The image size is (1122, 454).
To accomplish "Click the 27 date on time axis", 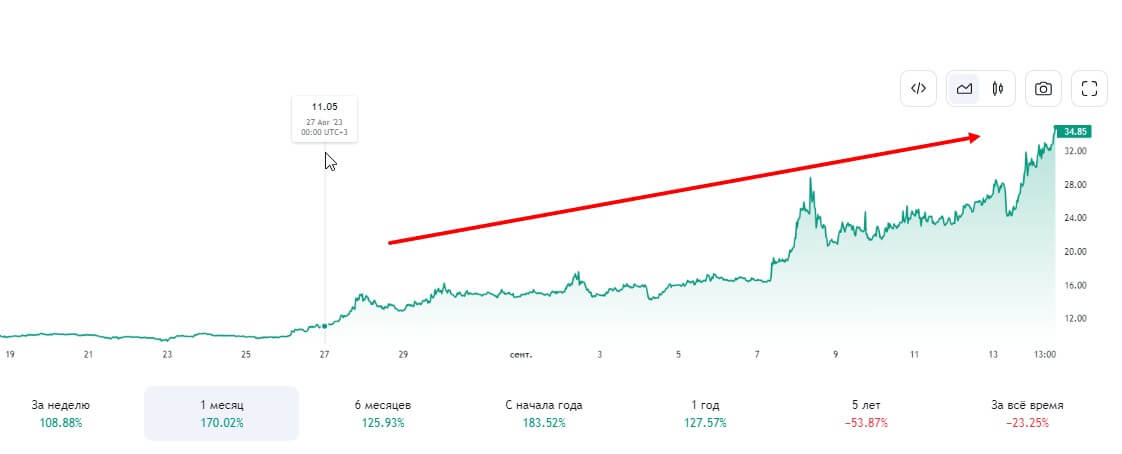I will (x=324, y=354).
